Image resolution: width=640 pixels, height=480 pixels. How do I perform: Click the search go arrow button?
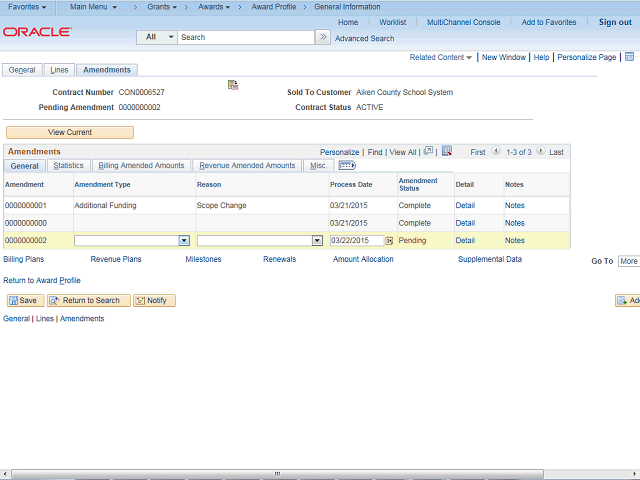point(323,37)
